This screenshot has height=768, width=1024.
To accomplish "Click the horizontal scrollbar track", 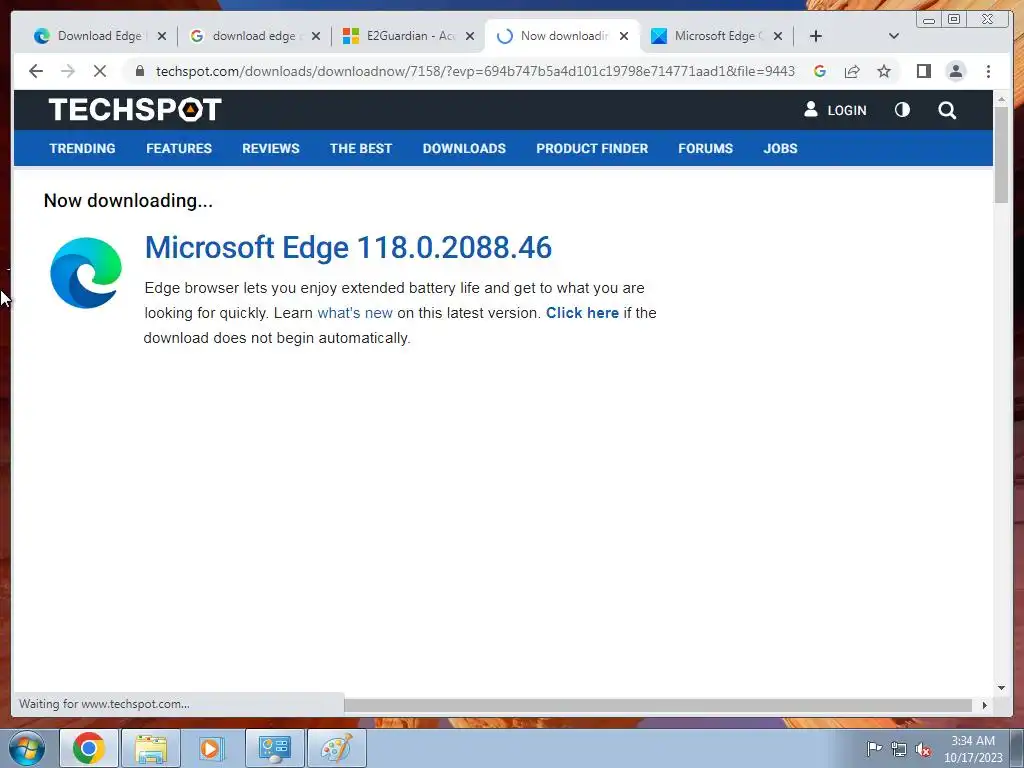I will 658,705.
